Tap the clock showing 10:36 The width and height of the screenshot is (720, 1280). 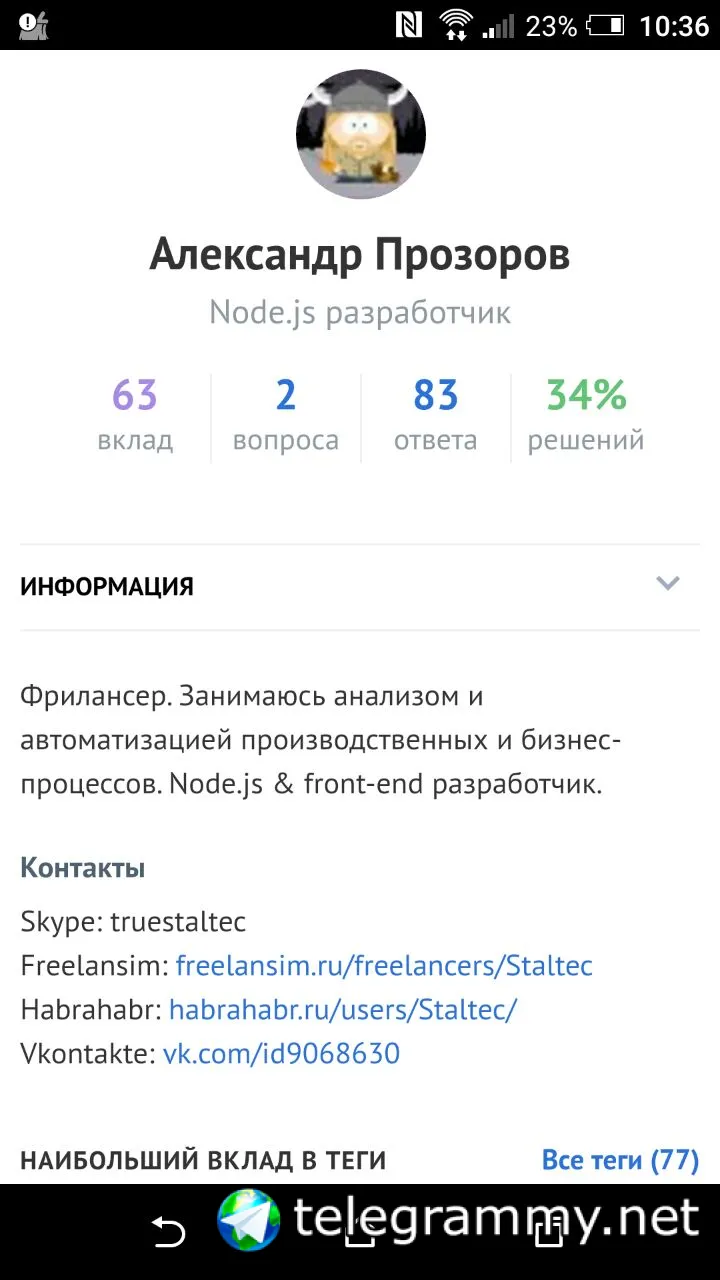(673, 25)
